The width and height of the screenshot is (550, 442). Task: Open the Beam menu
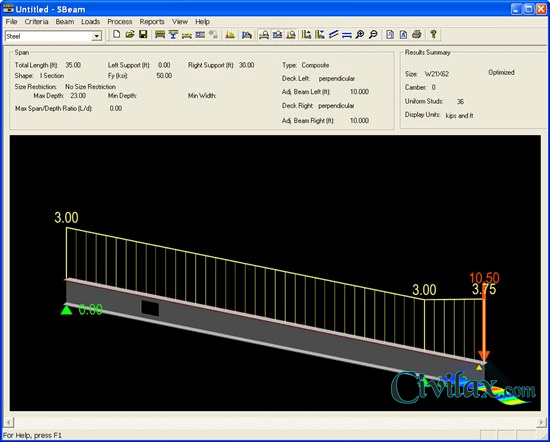pyautogui.click(x=65, y=22)
